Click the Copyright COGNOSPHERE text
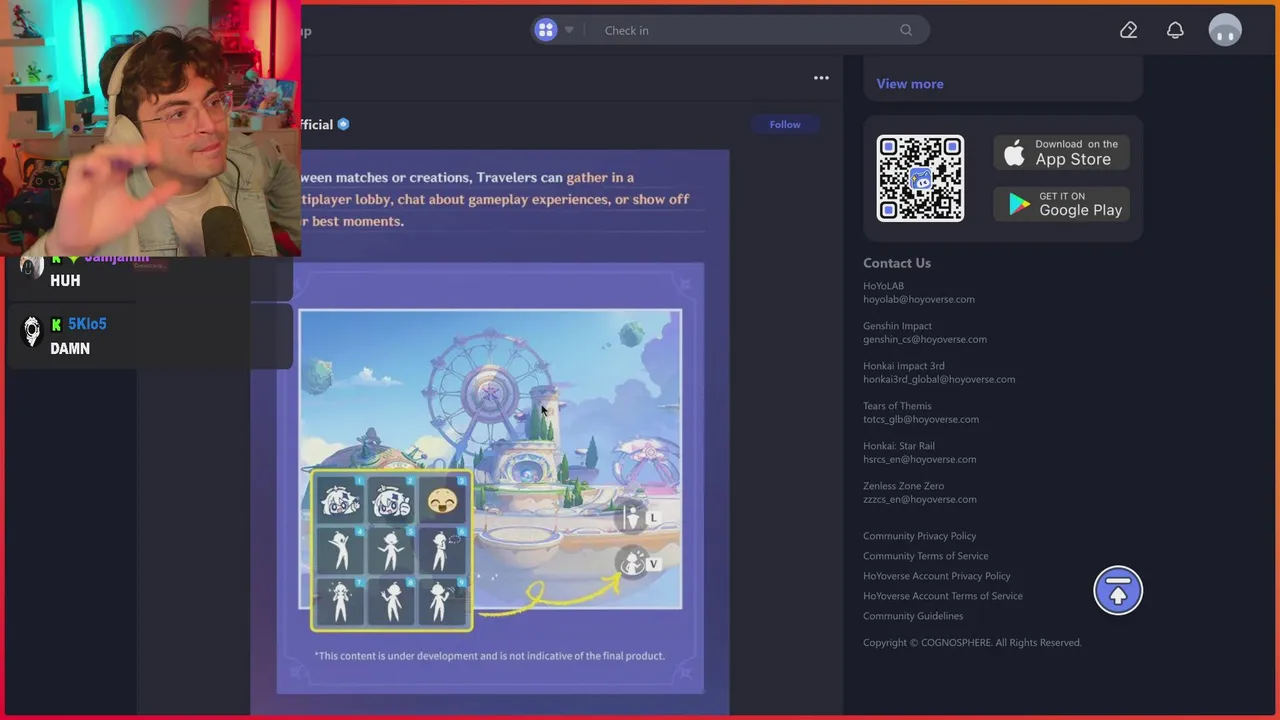The height and width of the screenshot is (720, 1280). pyautogui.click(x=972, y=642)
